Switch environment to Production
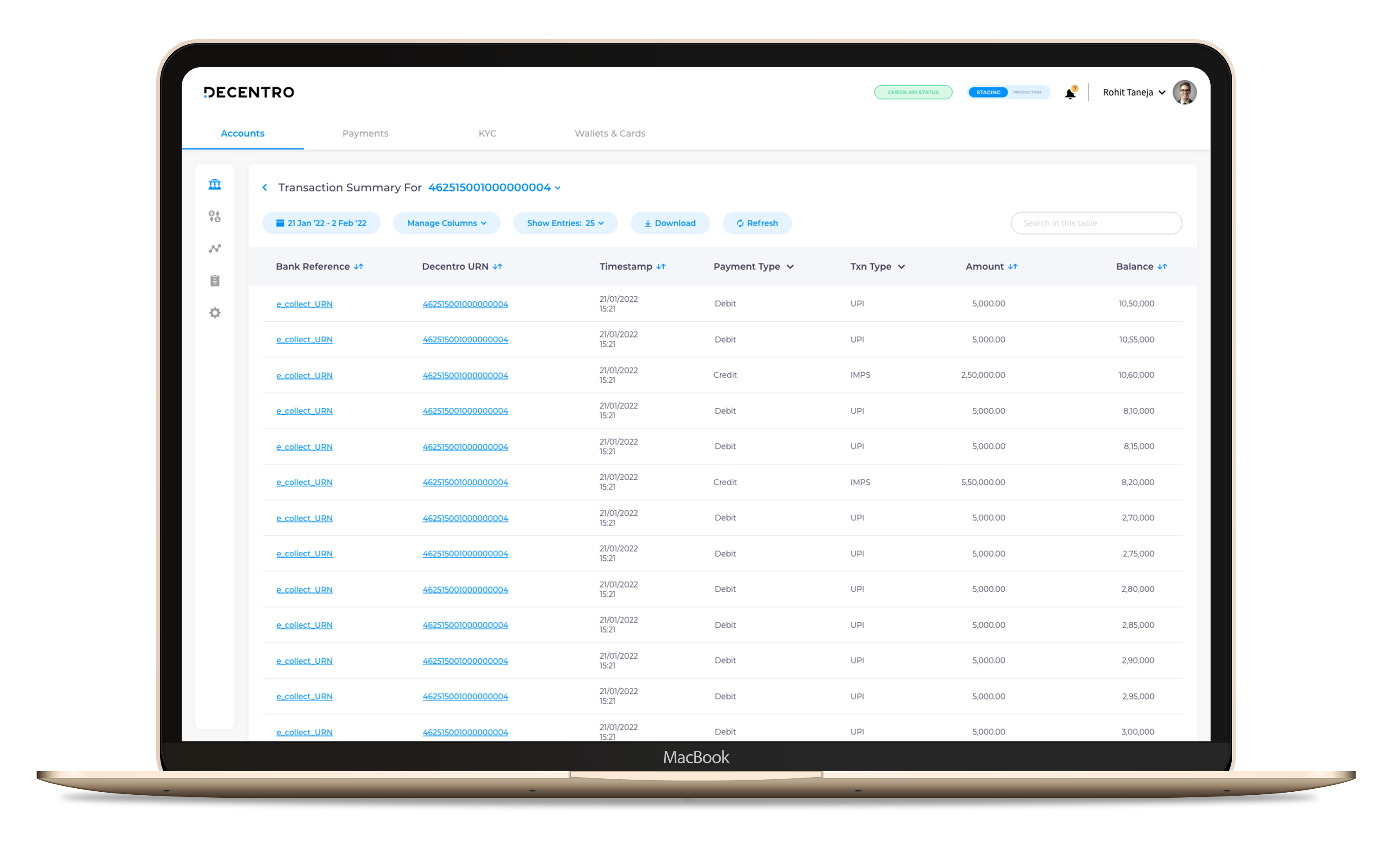This screenshot has width=1400, height=846. coord(1028,92)
